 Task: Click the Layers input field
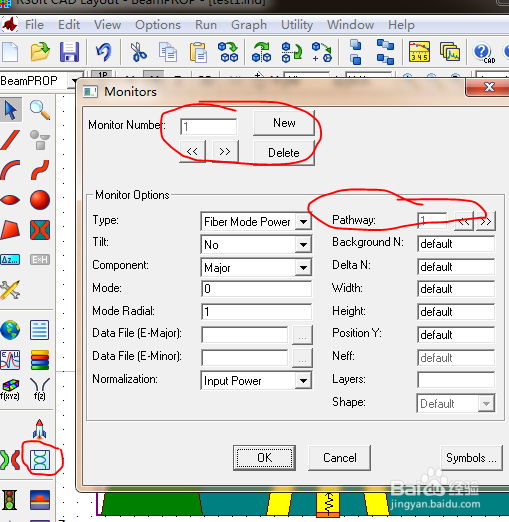coord(456,380)
